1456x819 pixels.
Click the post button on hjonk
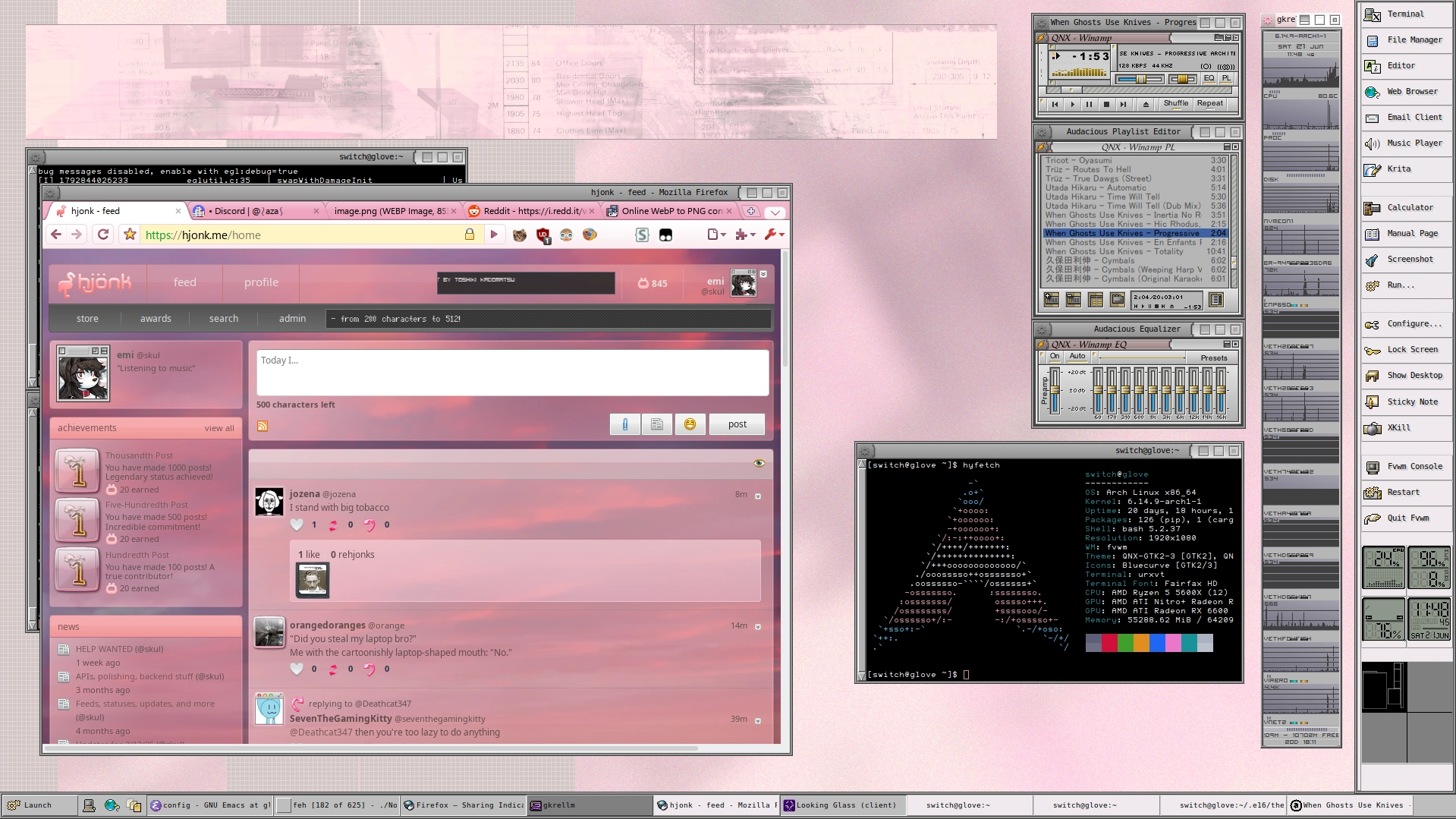click(x=737, y=424)
